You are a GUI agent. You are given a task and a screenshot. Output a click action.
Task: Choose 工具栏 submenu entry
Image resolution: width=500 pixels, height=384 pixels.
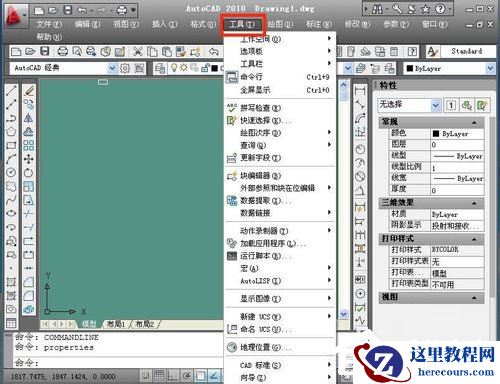pos(280,63)
